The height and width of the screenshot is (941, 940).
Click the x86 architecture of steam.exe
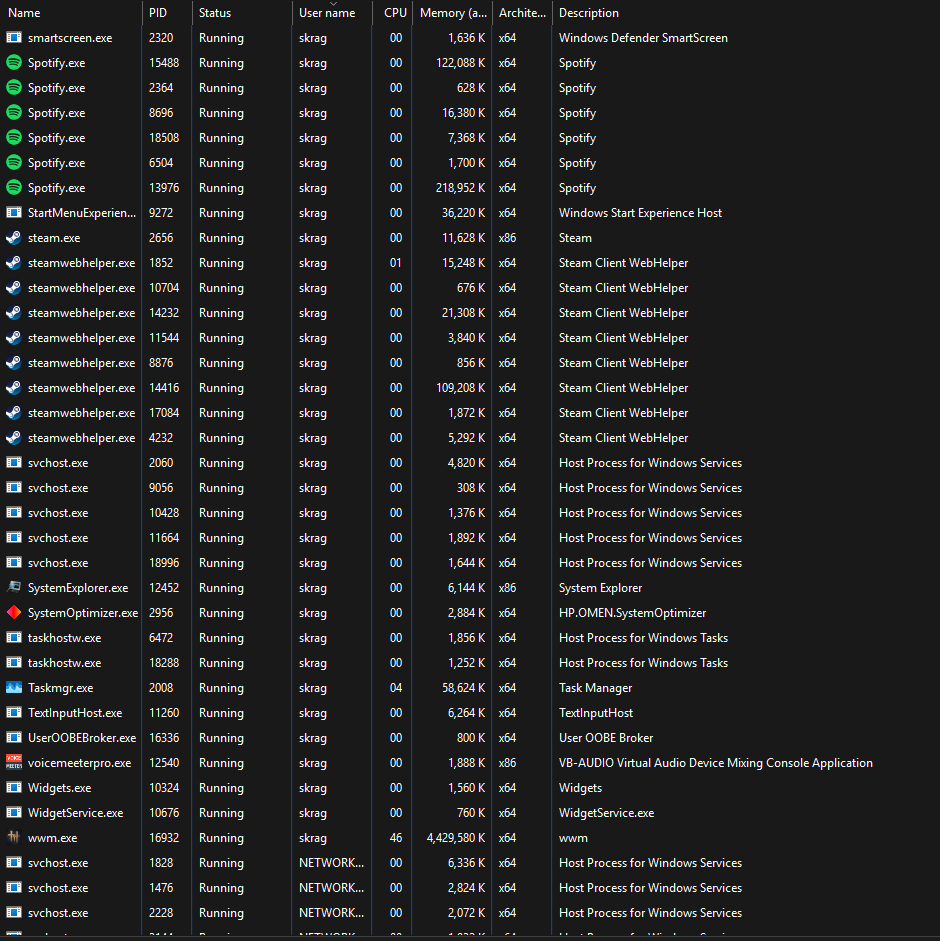pos(507,238)
